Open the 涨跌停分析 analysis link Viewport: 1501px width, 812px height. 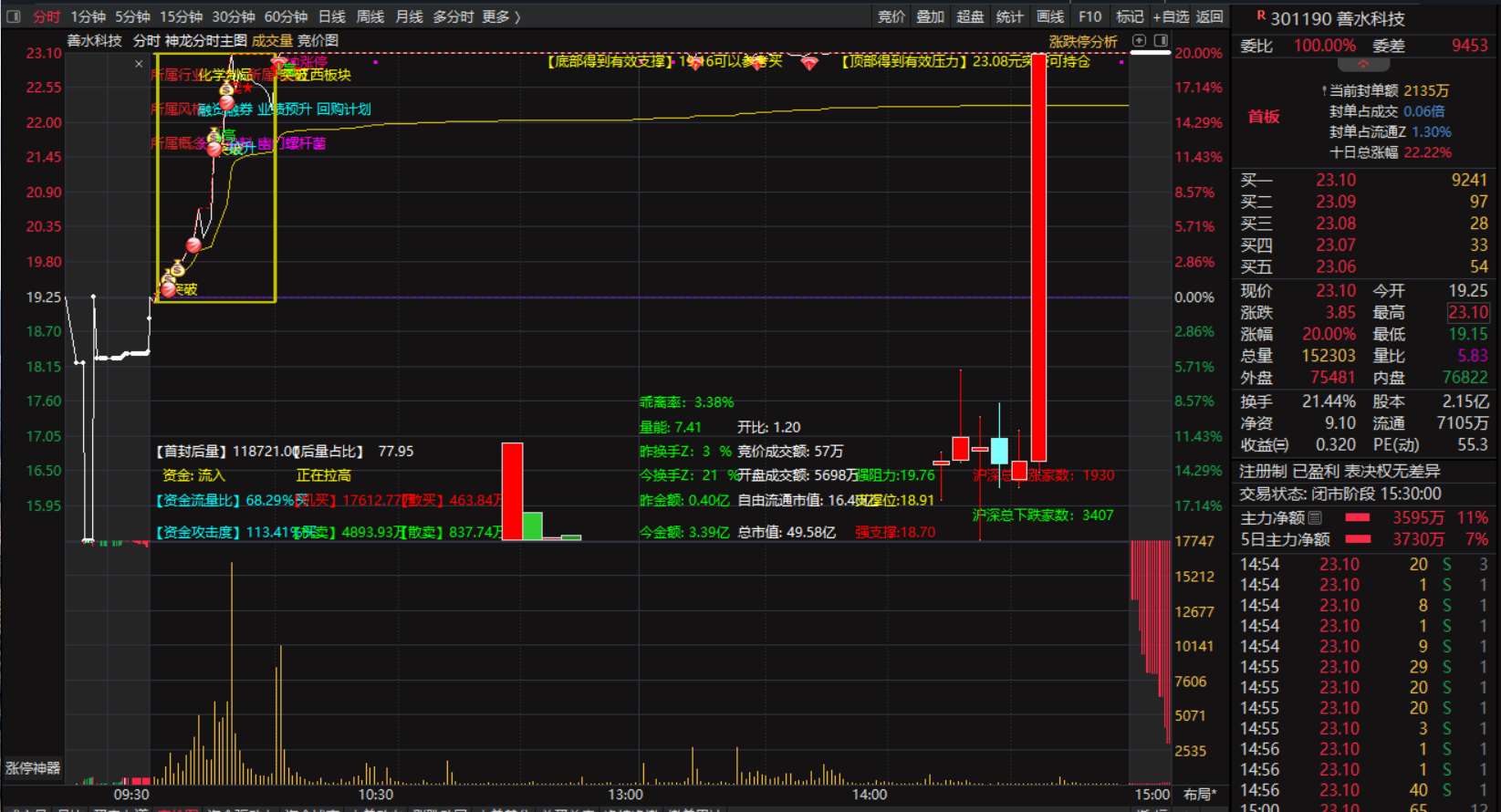click(x=1082, y=41)
